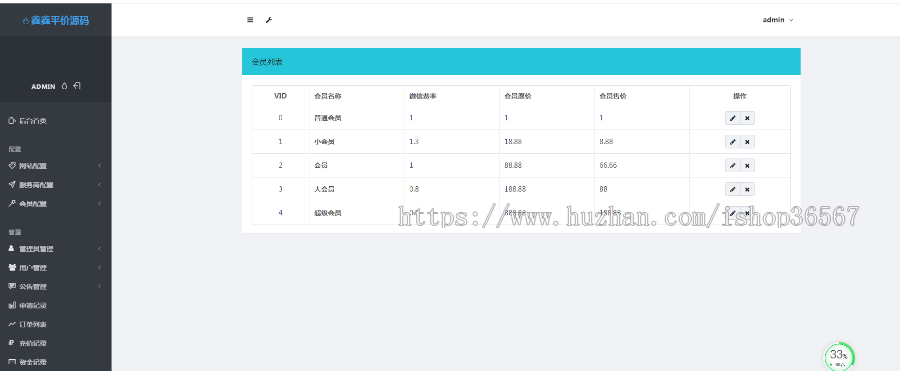Expand the 服务商配置 chevron
This screenshot has width=900, height=371.
[x=99, y=185]
